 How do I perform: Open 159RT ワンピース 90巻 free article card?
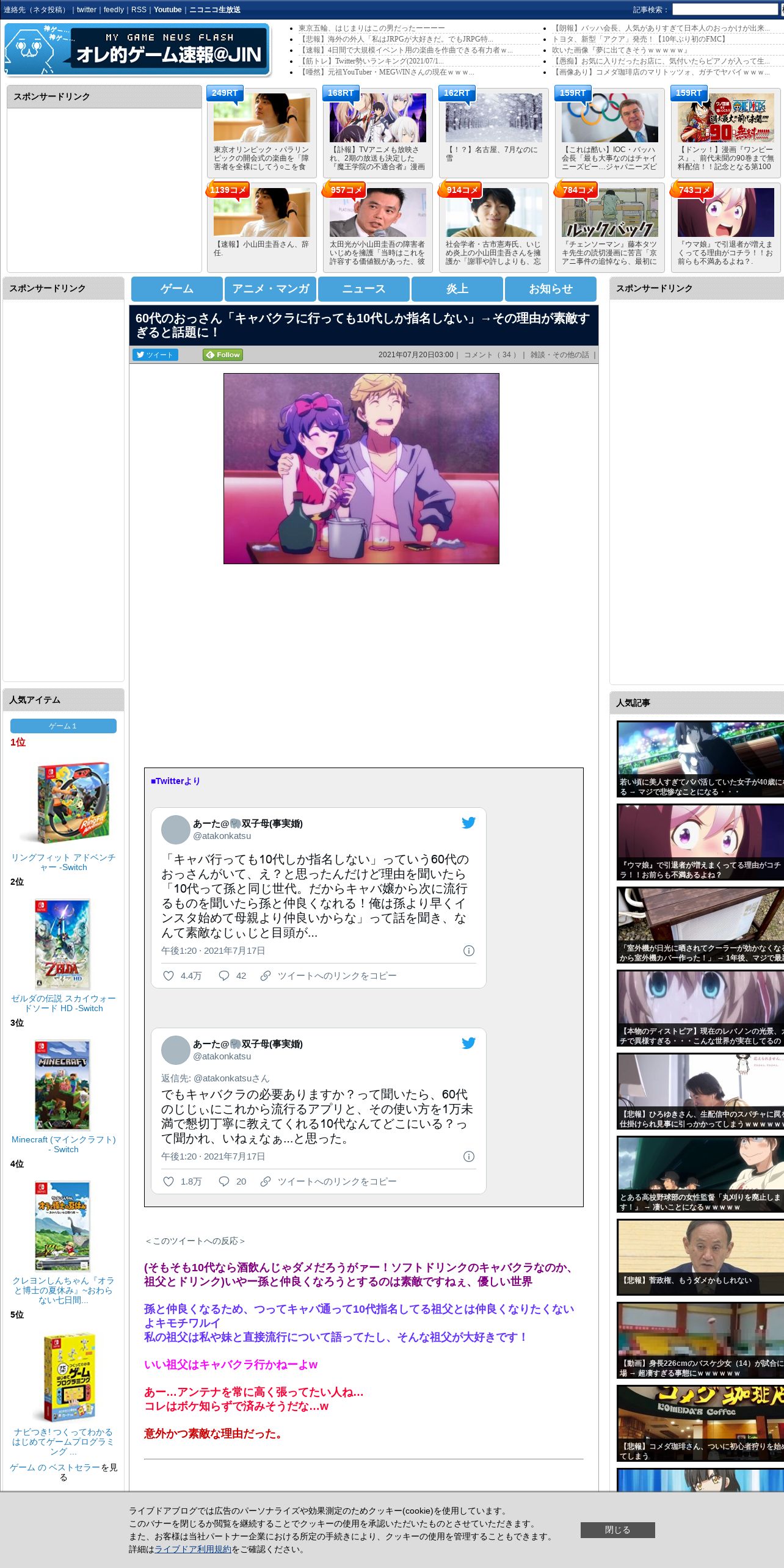(725, 132)
